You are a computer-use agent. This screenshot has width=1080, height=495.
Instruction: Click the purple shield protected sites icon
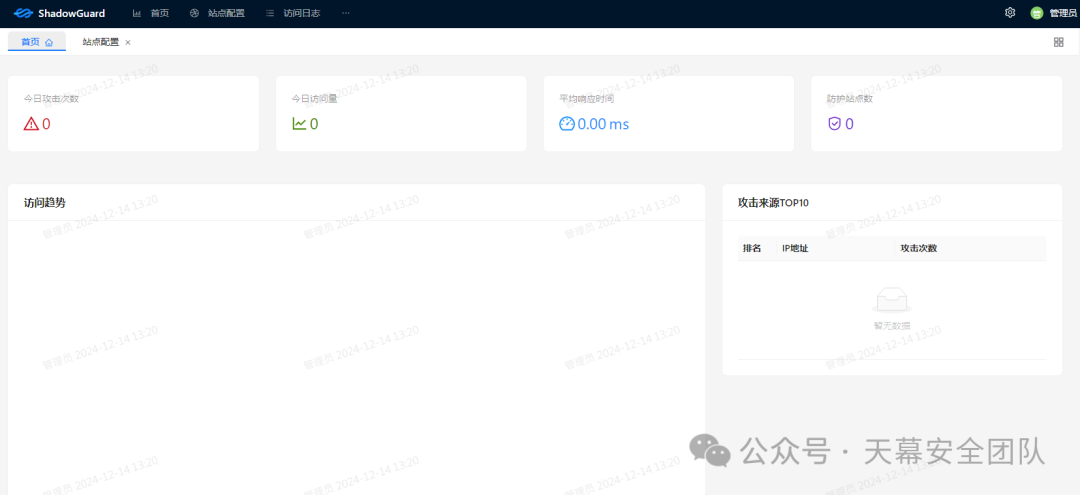(x=834, y=124)
